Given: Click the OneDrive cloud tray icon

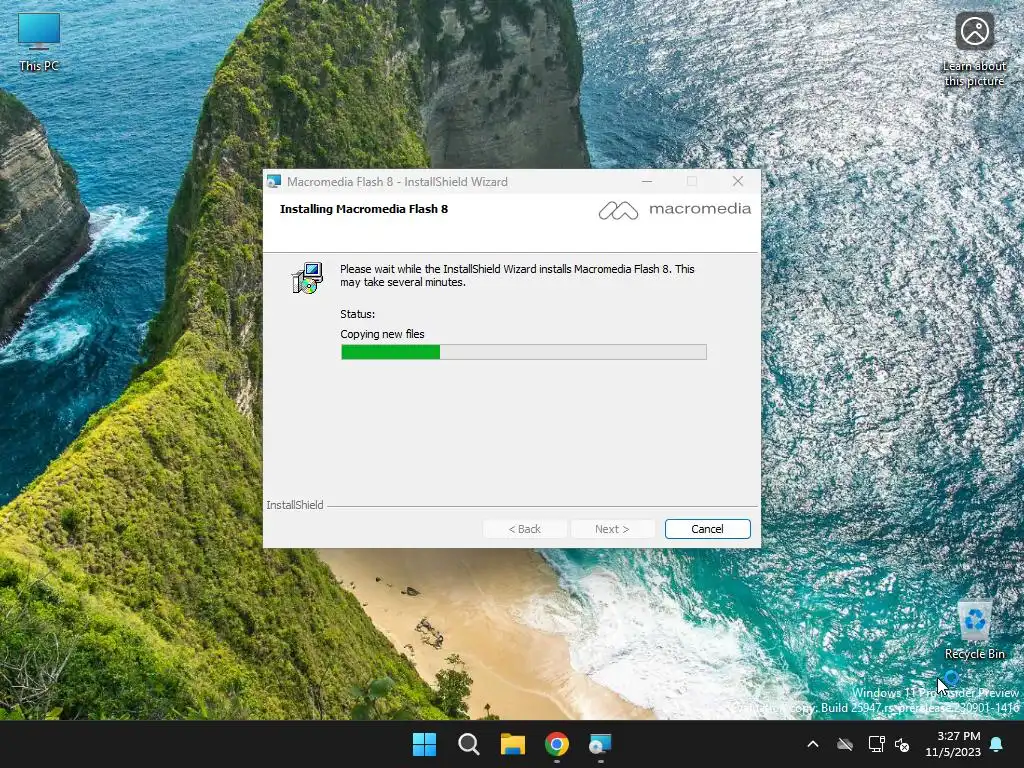Looking at the screenshot, I should pyautogui.click(x=845, y=744).
